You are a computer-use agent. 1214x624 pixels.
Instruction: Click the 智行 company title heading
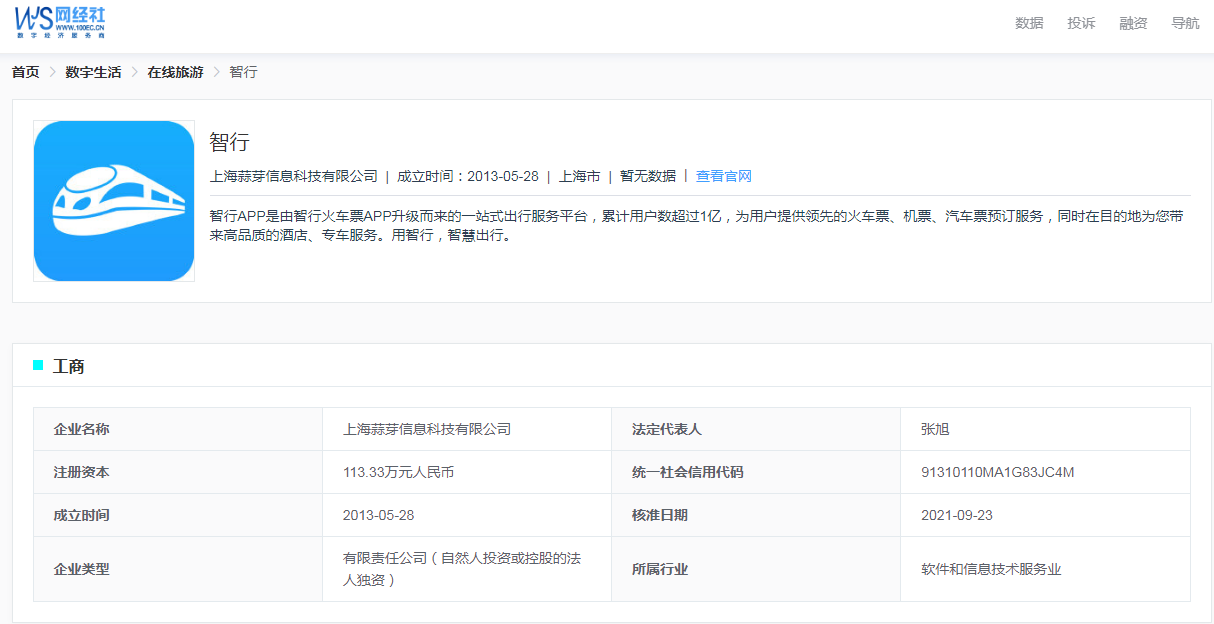(229, 142)
